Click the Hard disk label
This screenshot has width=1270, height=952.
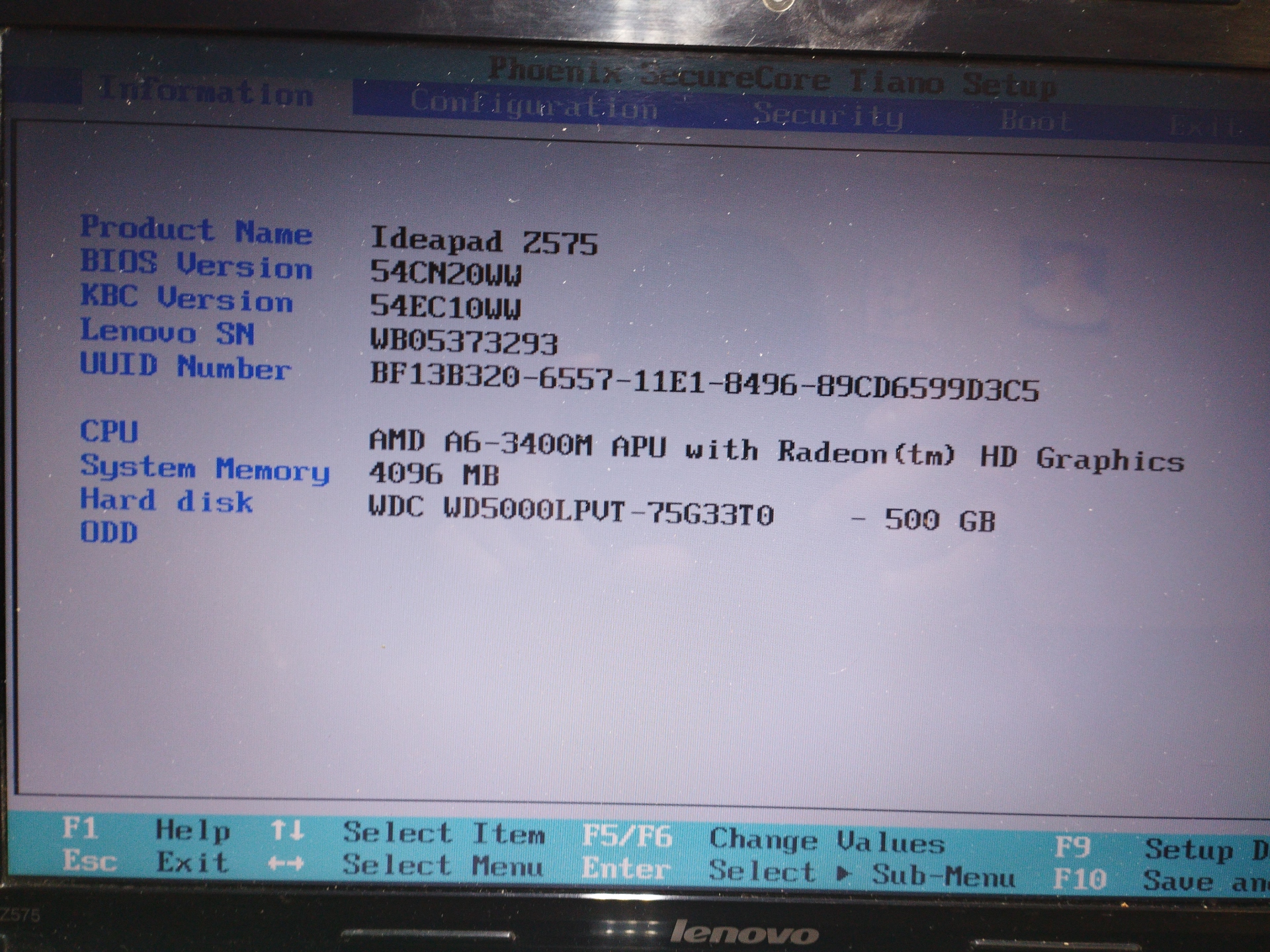[167, 500]
